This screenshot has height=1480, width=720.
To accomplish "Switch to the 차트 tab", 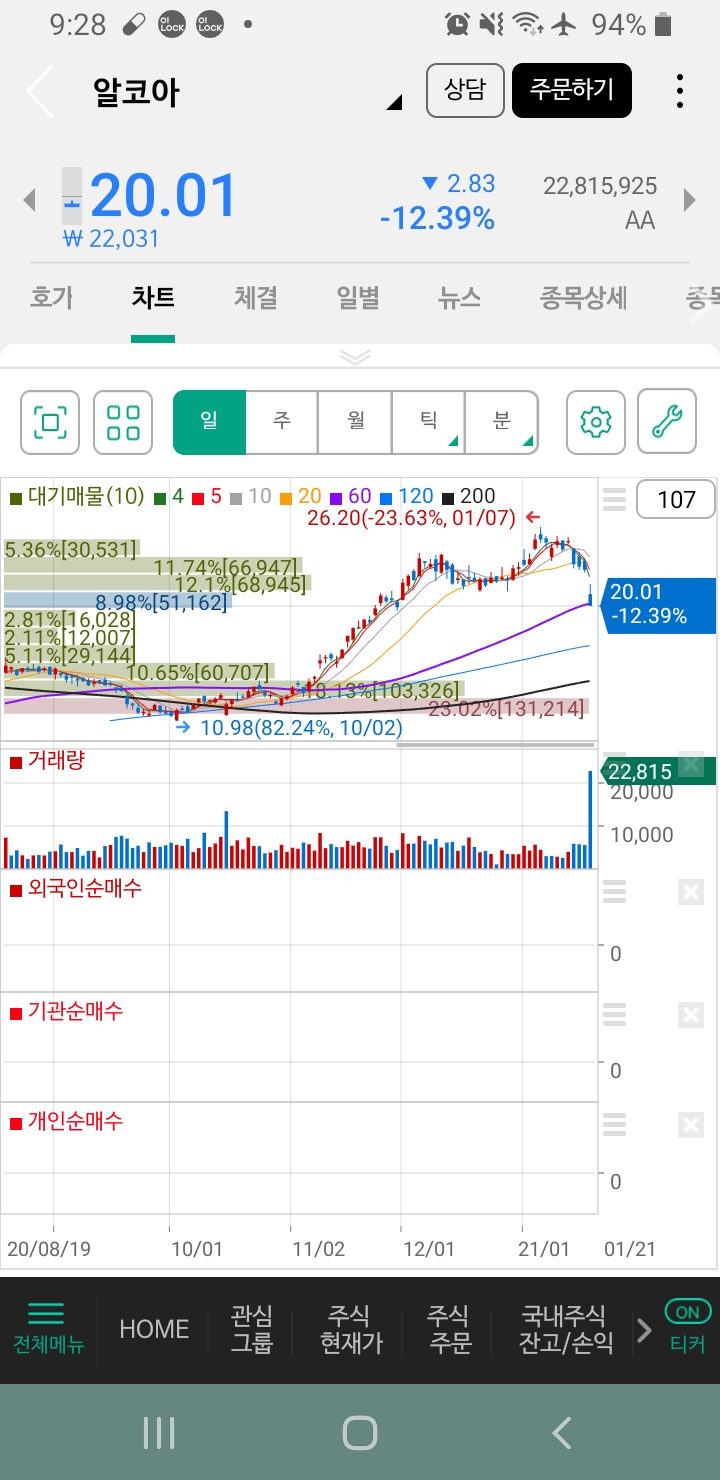I will (x=153, y=298).
